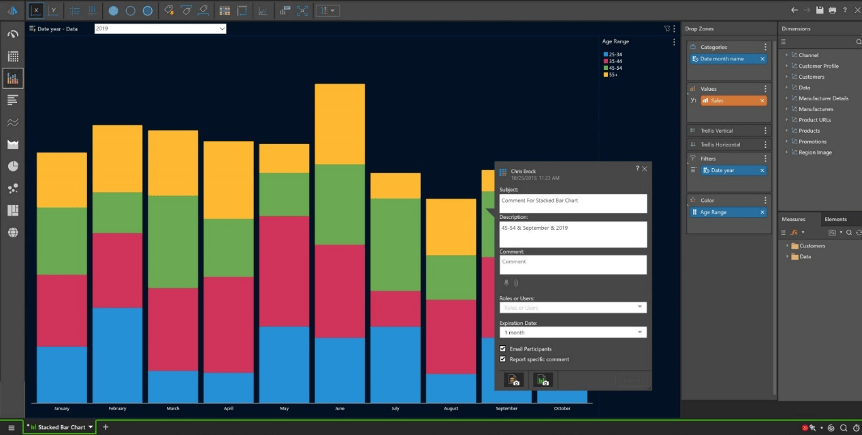Select the Stacked Bar Chart tab
862x435 pixels.
coord(59,427)
